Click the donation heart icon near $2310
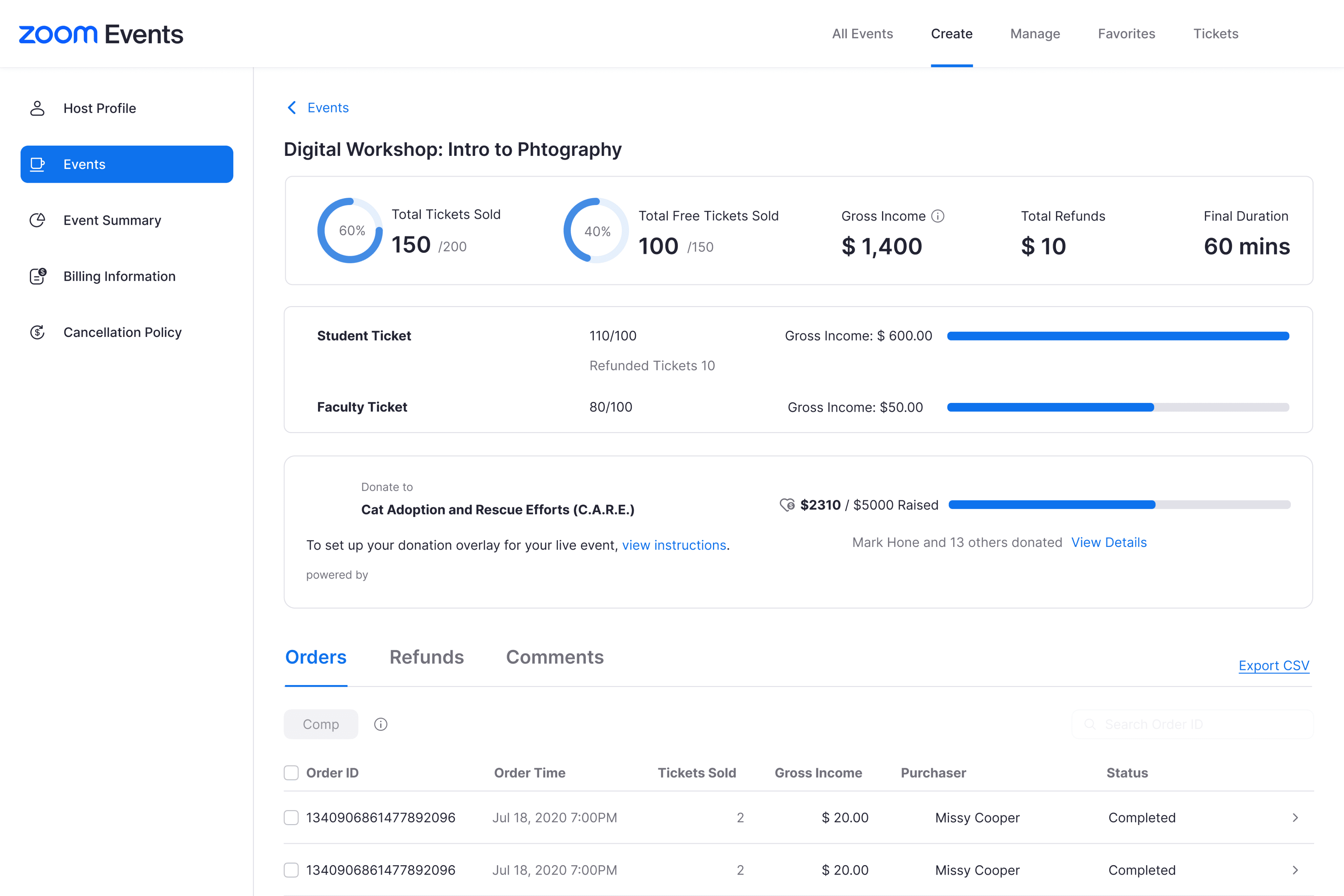This screenshot has width=1344, height=896. tap(787, 505)
